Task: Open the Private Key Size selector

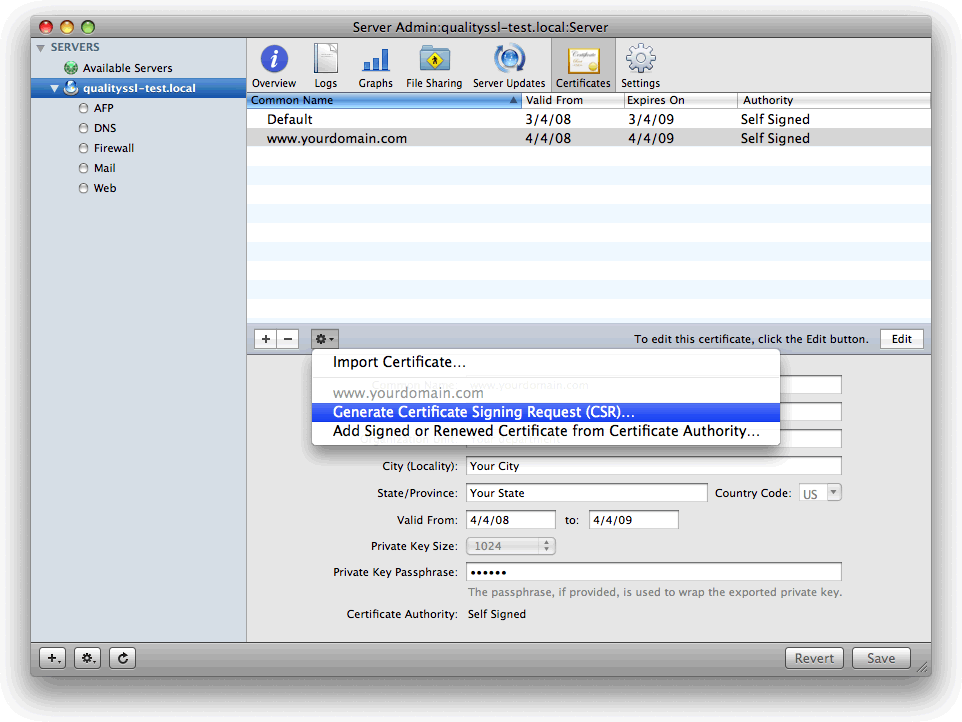Action: (x=511, y=546)
